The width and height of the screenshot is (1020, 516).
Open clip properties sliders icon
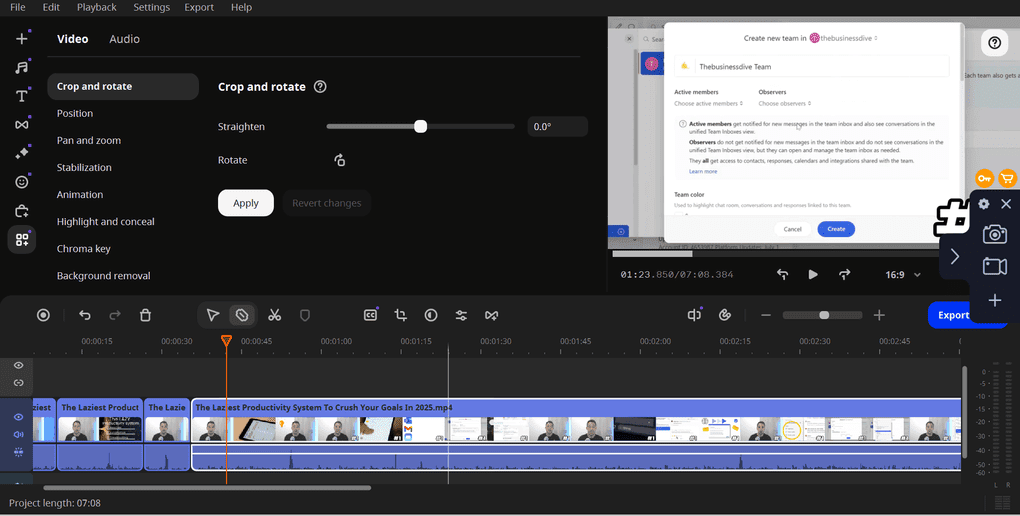(461, 315)
